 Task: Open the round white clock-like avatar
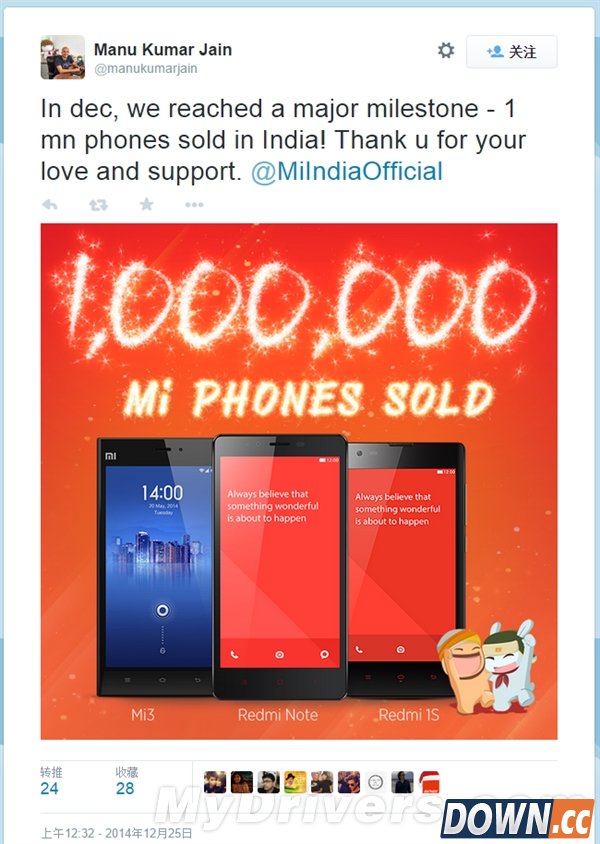pos(375,782)
